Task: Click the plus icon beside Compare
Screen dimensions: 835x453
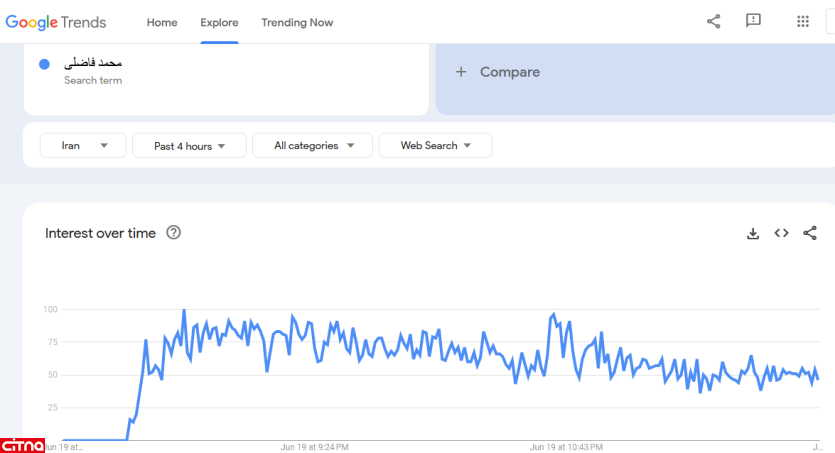Action: coord(461,72)
